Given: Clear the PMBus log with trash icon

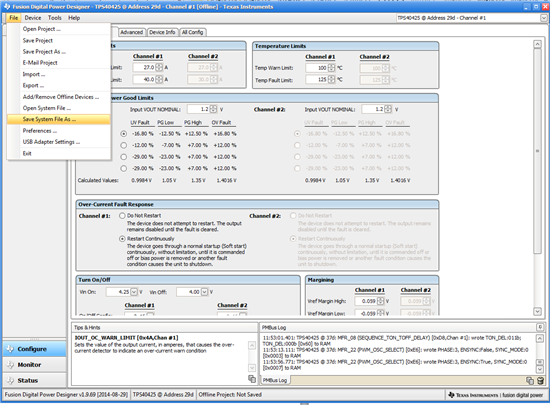Looking at the screenshot, I should coord(541,380).
